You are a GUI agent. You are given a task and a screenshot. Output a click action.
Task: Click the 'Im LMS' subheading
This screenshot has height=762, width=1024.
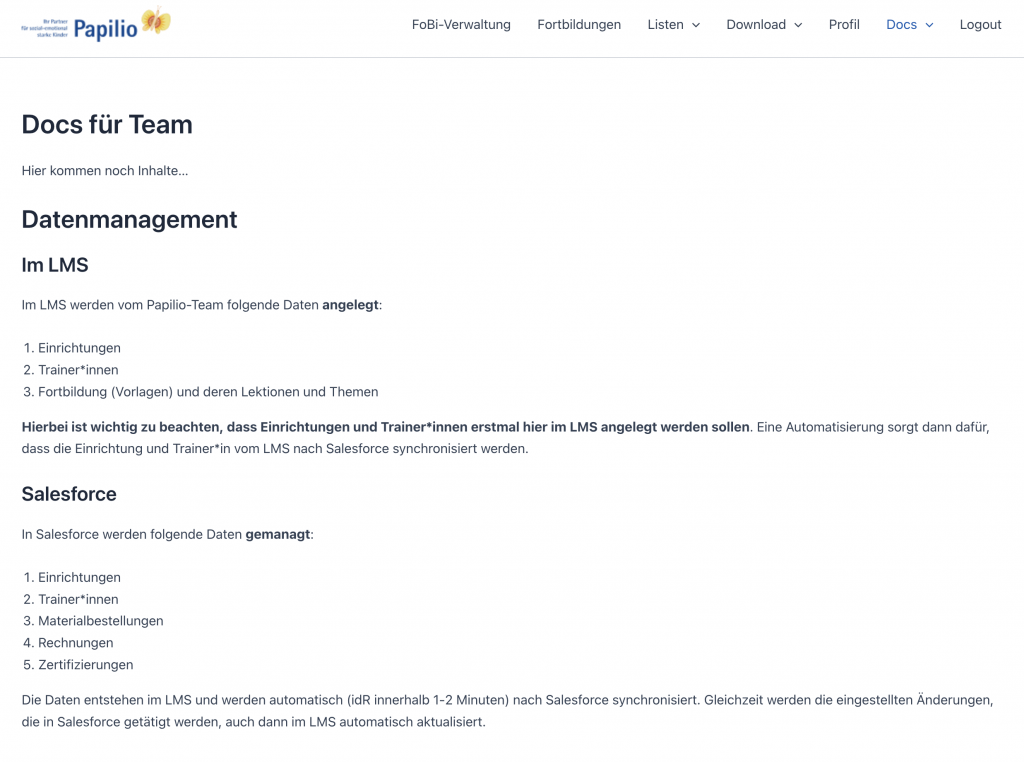55,265
